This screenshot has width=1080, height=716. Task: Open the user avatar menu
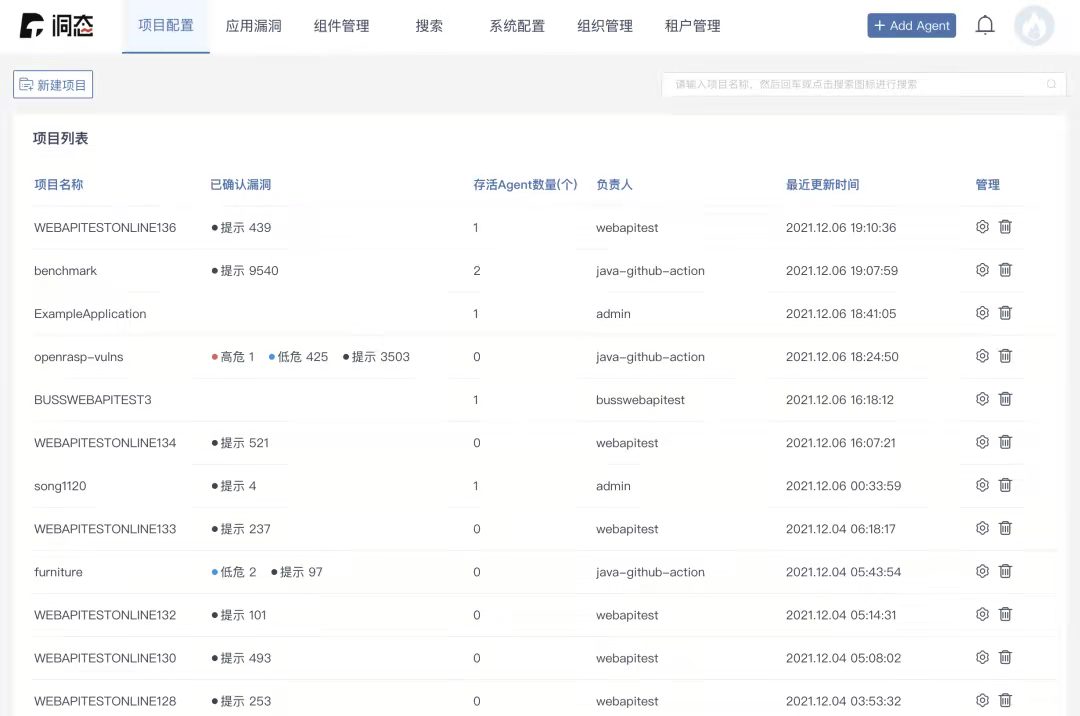click(1034, 25)
